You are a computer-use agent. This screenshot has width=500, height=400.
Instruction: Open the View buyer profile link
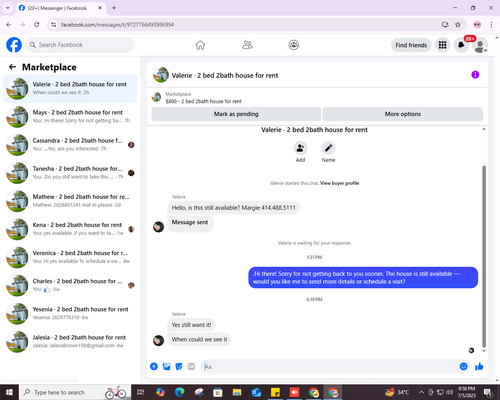[339, 183]
